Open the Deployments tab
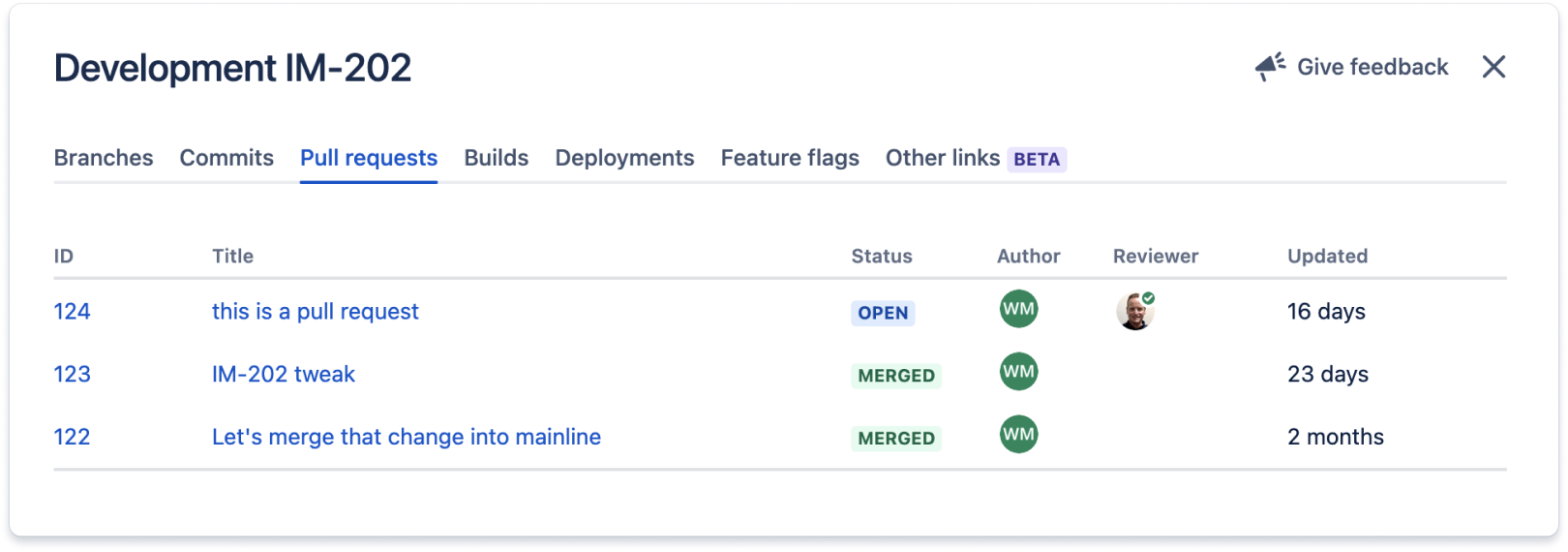 [624, 158]
